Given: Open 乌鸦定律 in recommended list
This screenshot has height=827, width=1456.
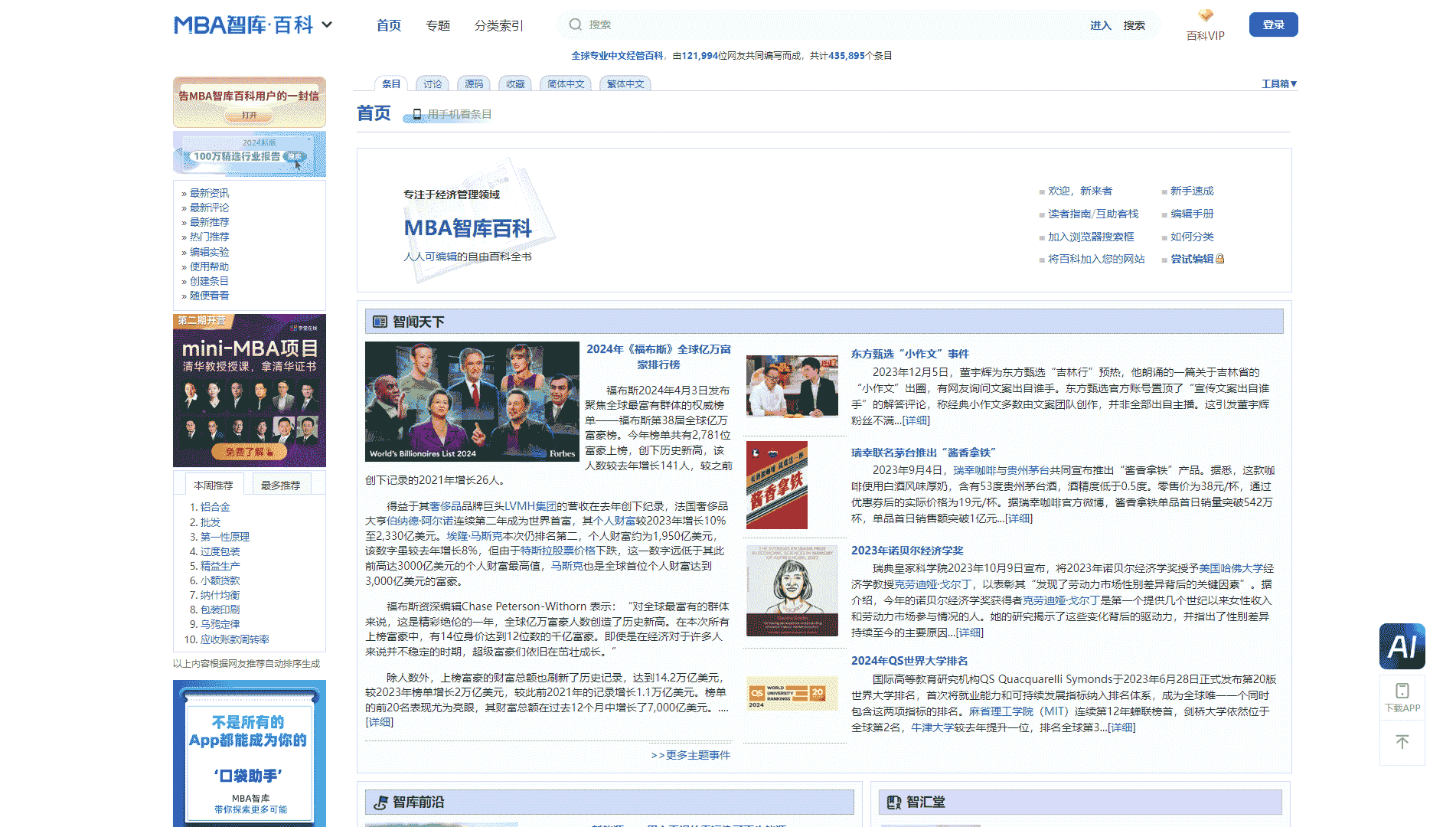Looking at the screenshot, I should (220, 624).
